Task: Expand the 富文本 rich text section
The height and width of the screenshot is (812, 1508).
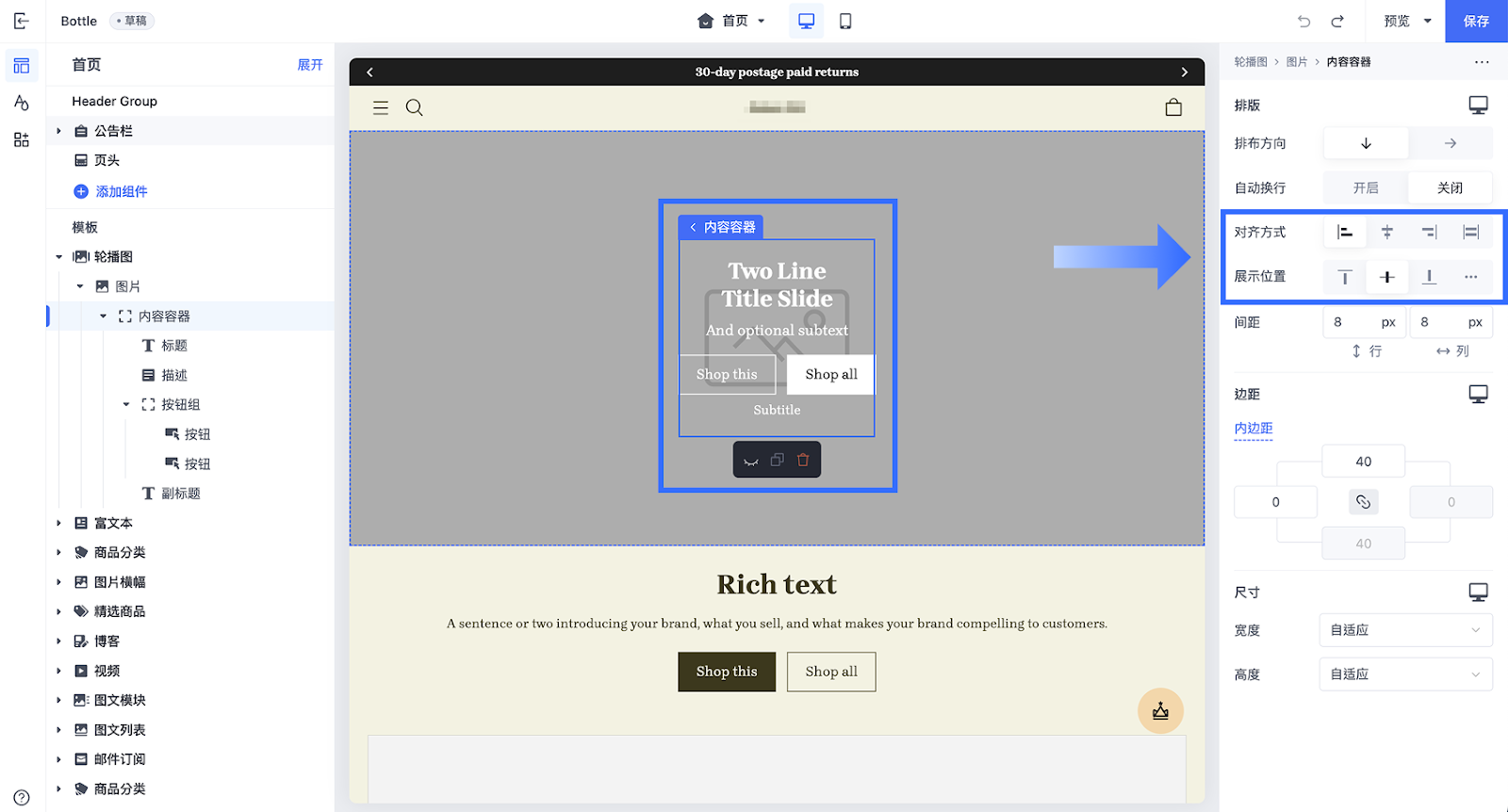Action: click(x=58, y=523)
